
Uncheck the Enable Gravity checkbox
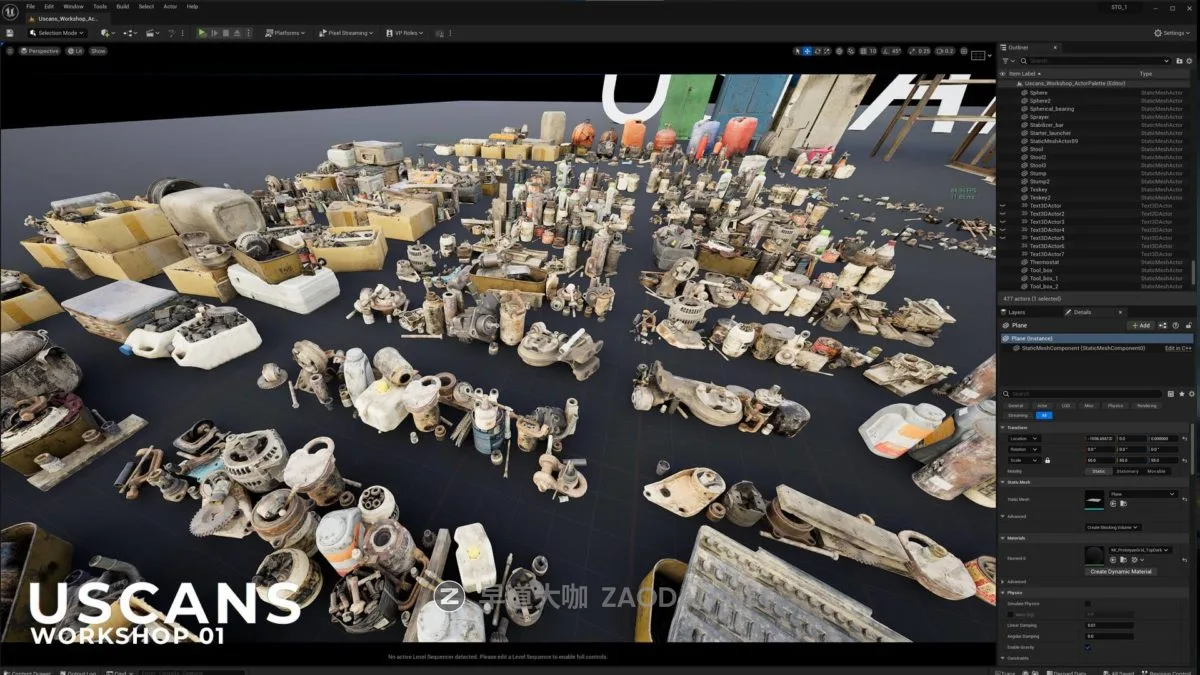pyautogui.click(x=1088, y=647)
